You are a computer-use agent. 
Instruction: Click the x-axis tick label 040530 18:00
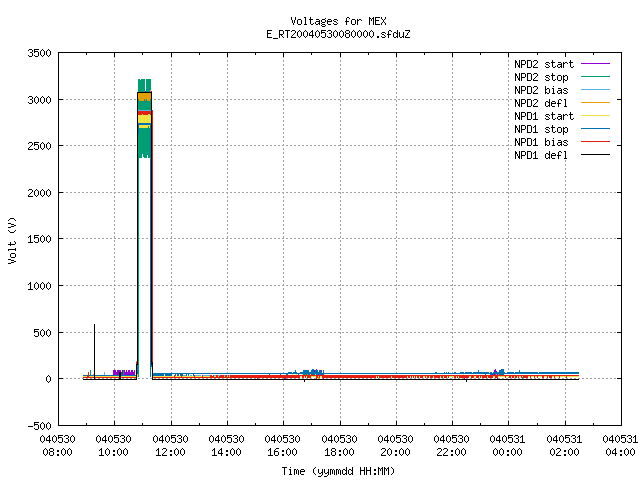(x=339, y=446)
